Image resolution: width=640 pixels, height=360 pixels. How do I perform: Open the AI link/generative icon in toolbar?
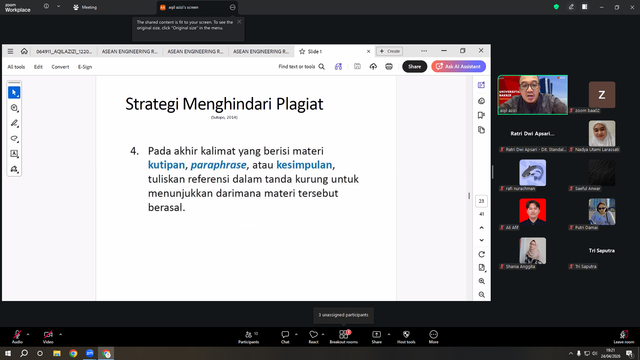pos(338,67)
